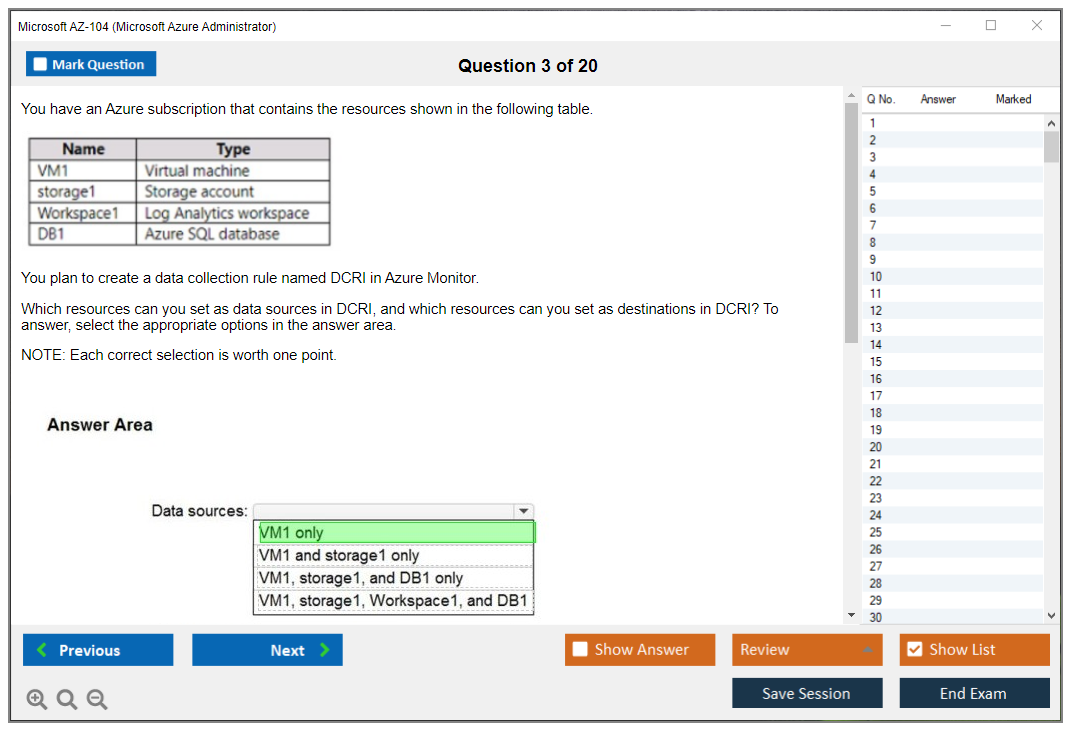
Task: Select the zoom out magnifier icon
Action: click(x=97, y=699)
